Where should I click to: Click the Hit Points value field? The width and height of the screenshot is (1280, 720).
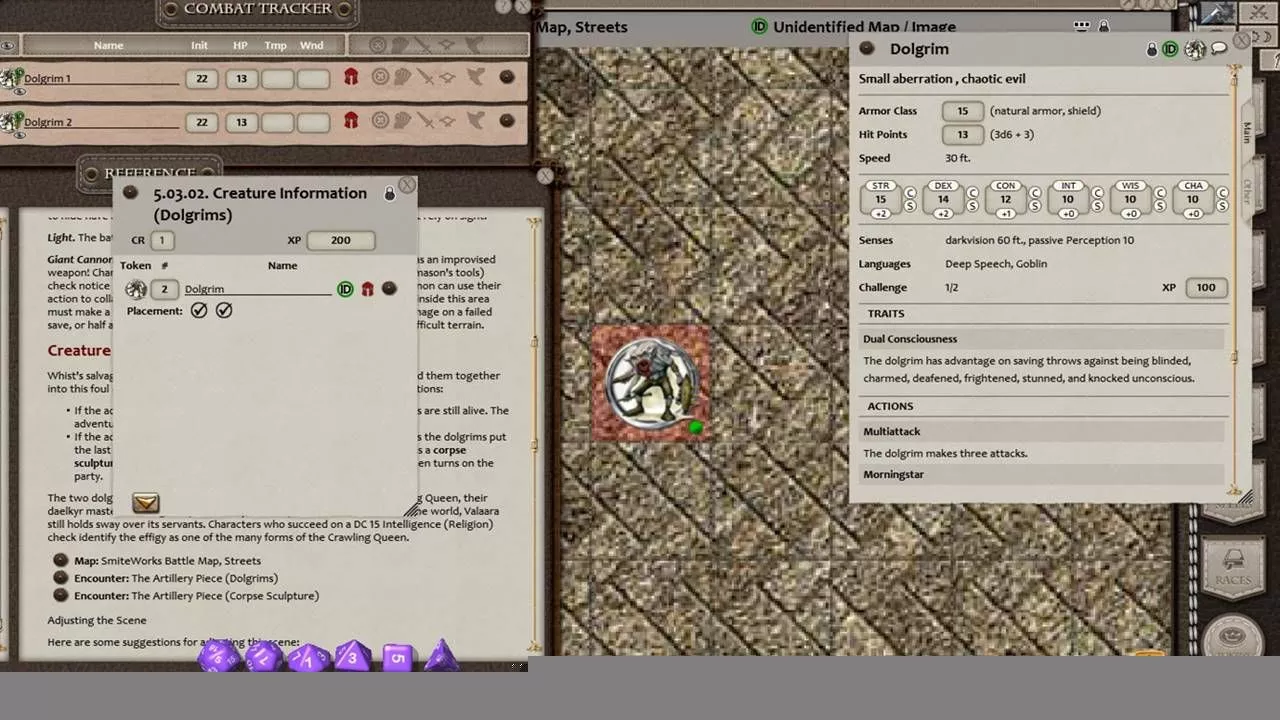[x=963, y=135]
